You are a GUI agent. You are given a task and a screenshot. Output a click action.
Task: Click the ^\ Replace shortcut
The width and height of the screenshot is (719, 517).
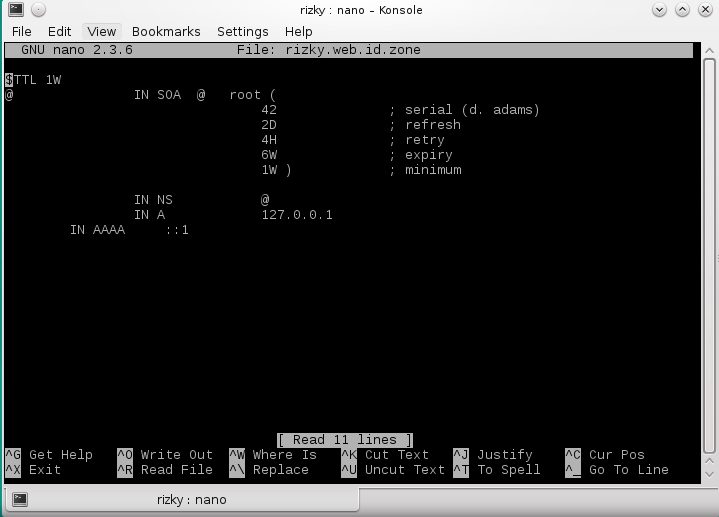point(269,470)
